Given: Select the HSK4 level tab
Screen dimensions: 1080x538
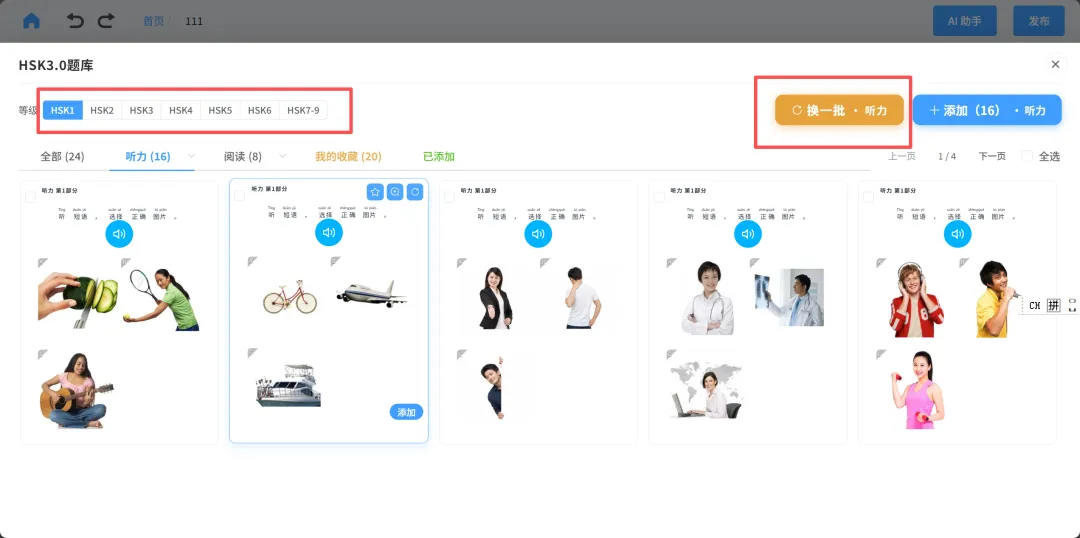Looking at the screenshot, I should (181, 110).
